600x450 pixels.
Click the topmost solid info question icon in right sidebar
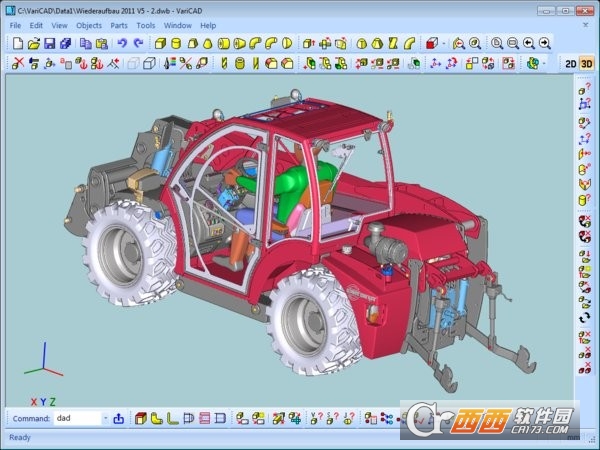pos(584,90)
